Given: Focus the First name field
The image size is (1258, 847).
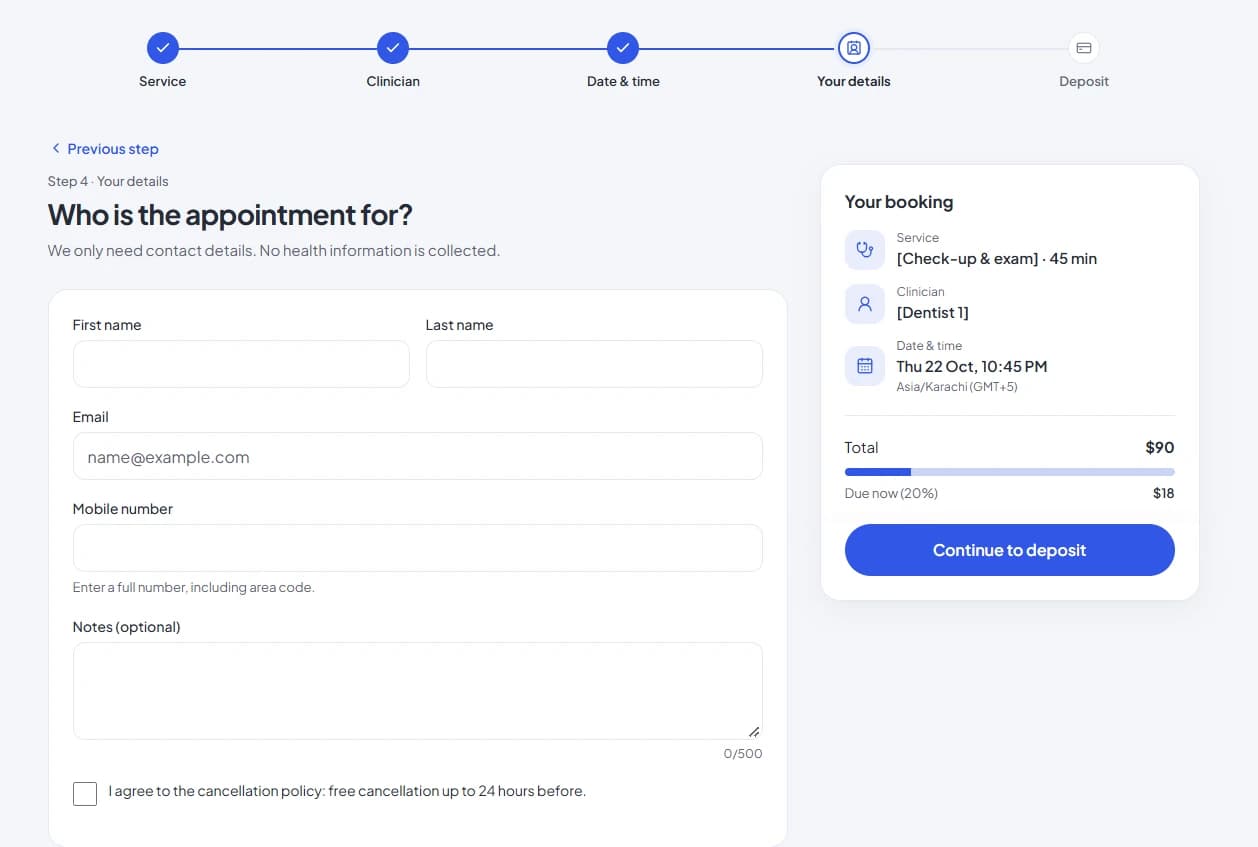Looking at the screenshot, I should (241, 364).
